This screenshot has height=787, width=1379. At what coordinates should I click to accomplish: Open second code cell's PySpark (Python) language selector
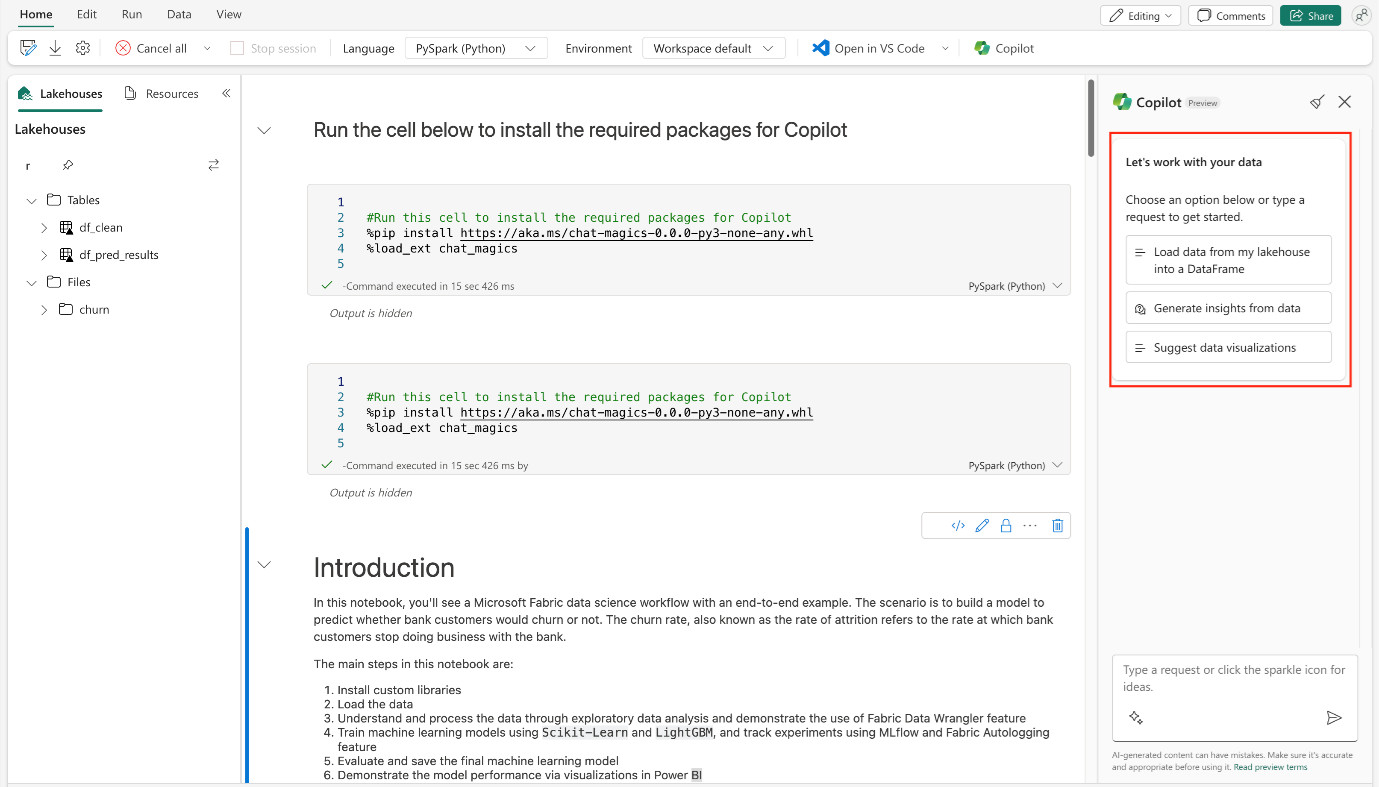click(x=1015, y=465)
